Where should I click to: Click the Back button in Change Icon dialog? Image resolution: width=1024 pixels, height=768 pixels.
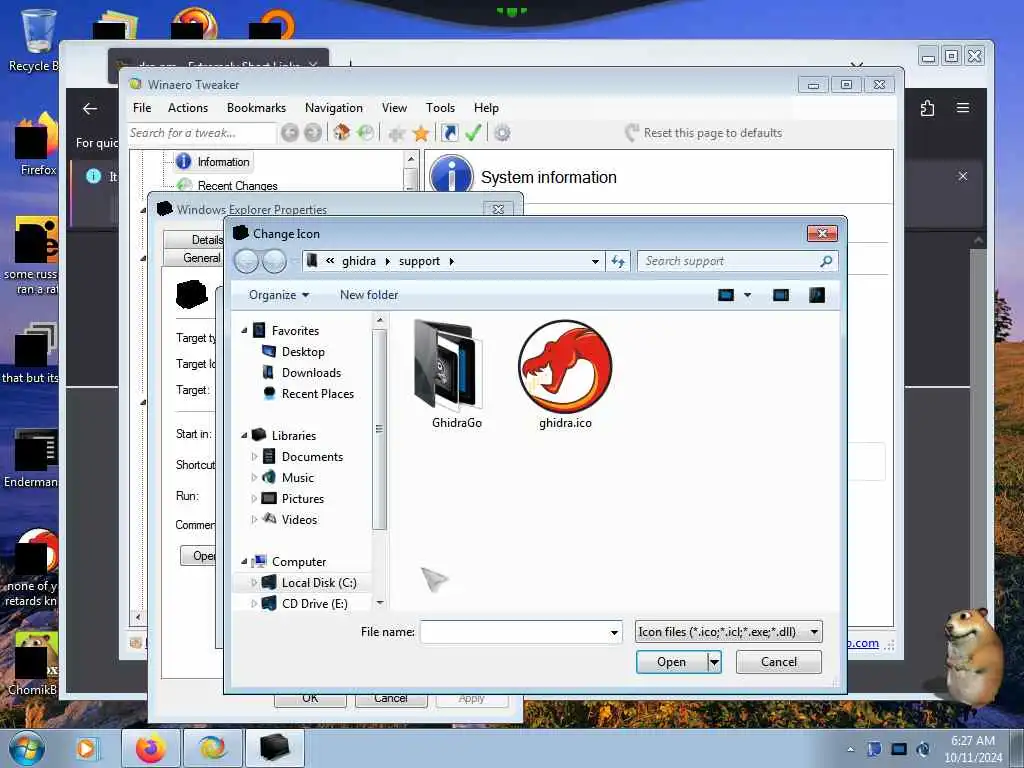point(247,261)
